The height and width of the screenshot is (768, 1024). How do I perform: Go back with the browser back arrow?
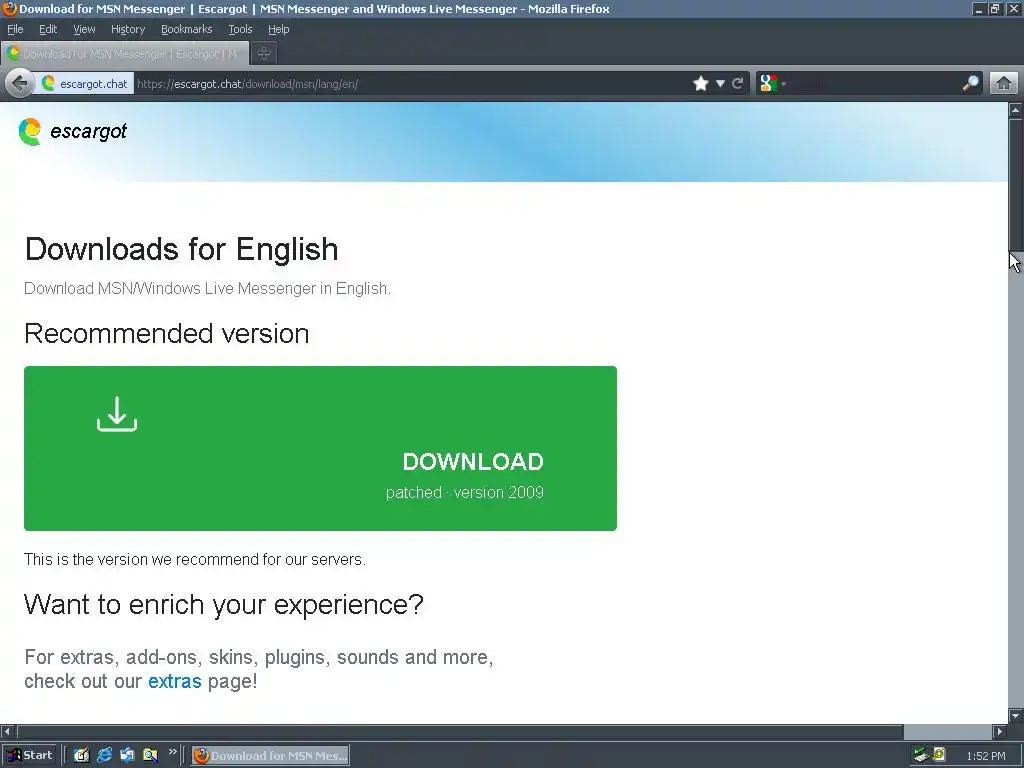(20, 84)
